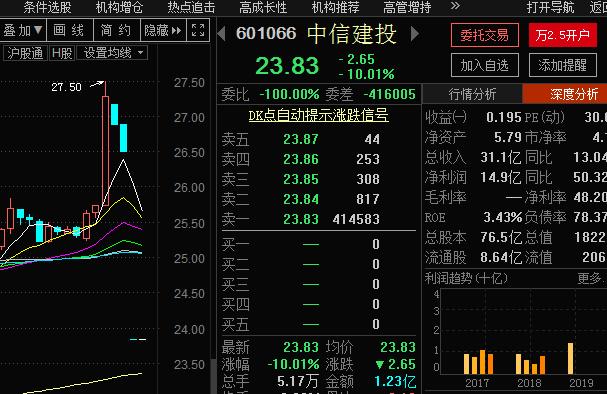Click the 2019 profit bar in chart
The image size is (607, 394).
pyautogui.click(x=570, y=358)
